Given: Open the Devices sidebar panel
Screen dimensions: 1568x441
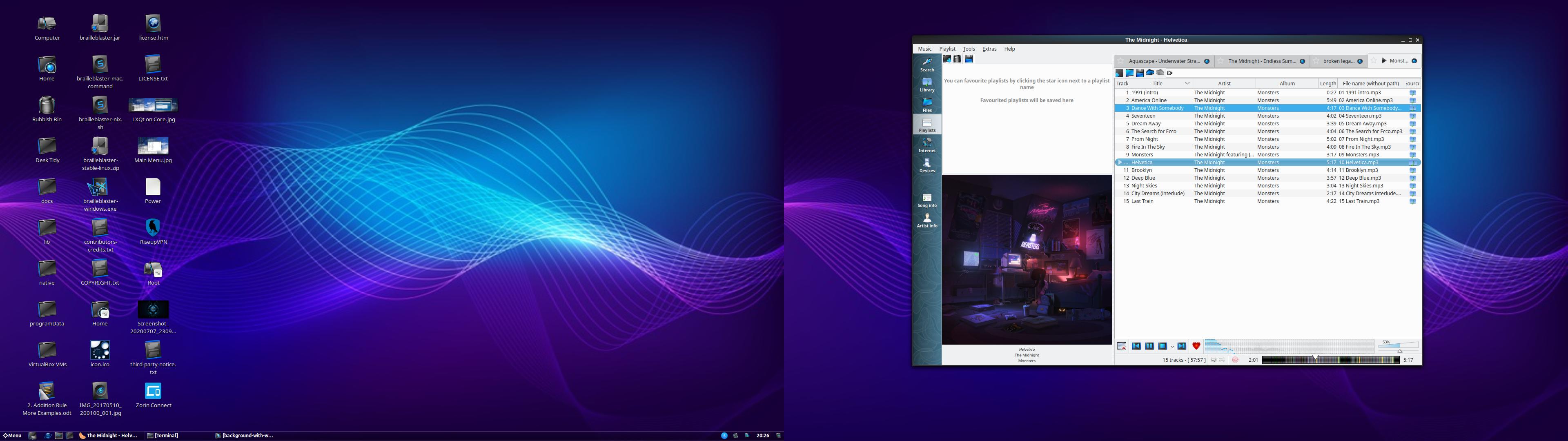Looking at the screenshot, I should point(927,165).
